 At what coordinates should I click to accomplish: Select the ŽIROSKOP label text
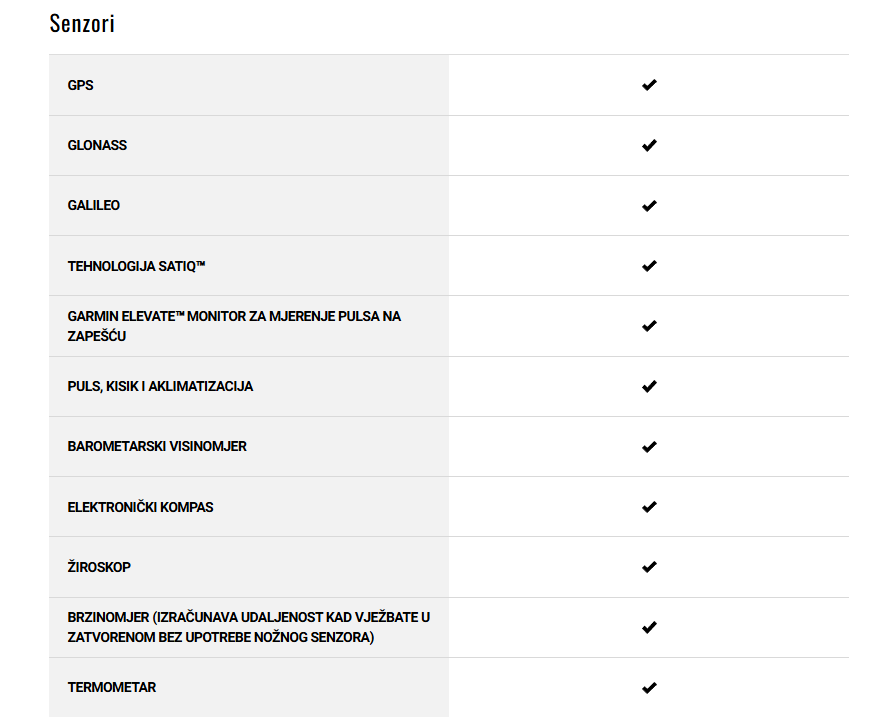[x=99, y=567]
